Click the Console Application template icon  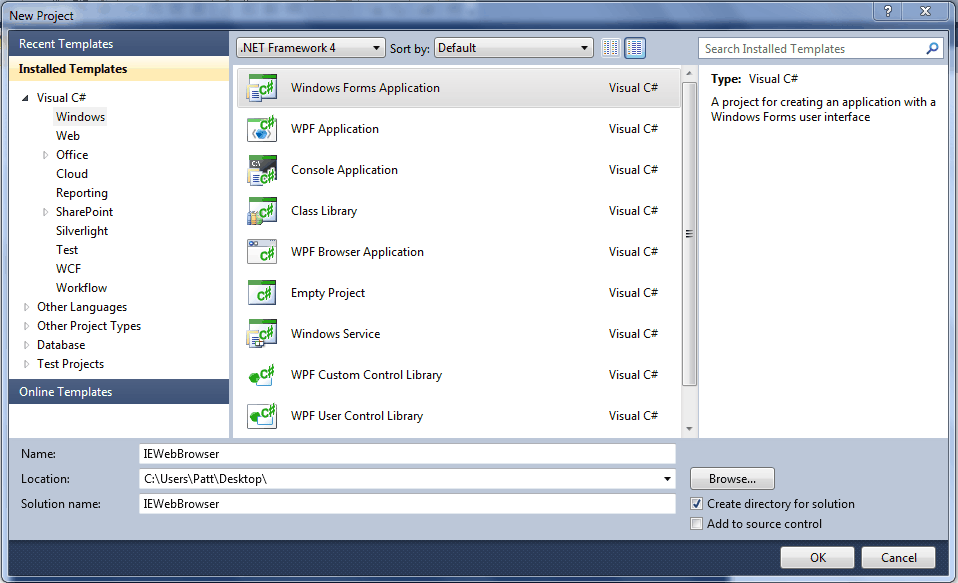point(261,170)
